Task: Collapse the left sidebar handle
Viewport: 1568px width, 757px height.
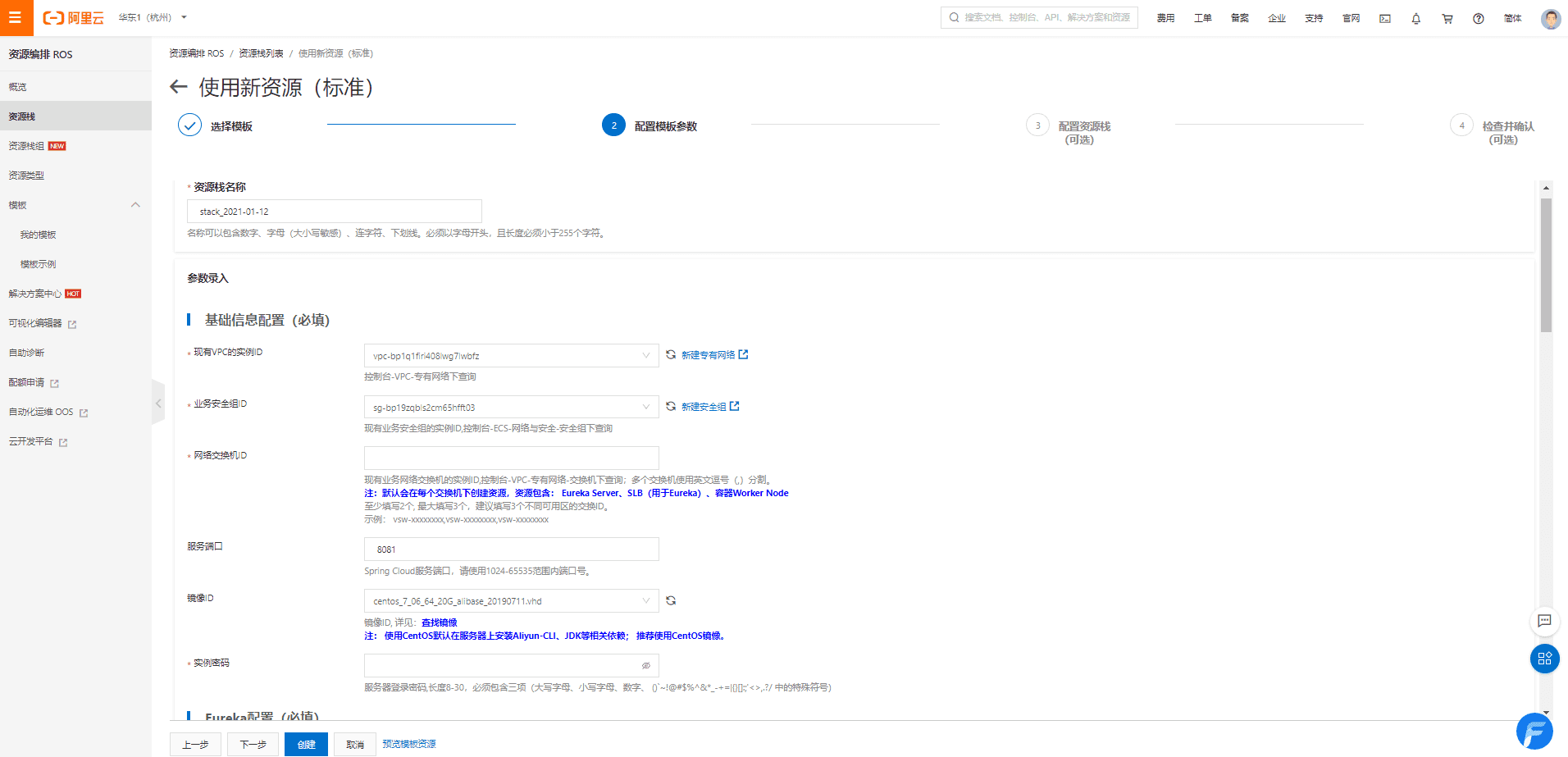Action: click(x=158, y=403)
